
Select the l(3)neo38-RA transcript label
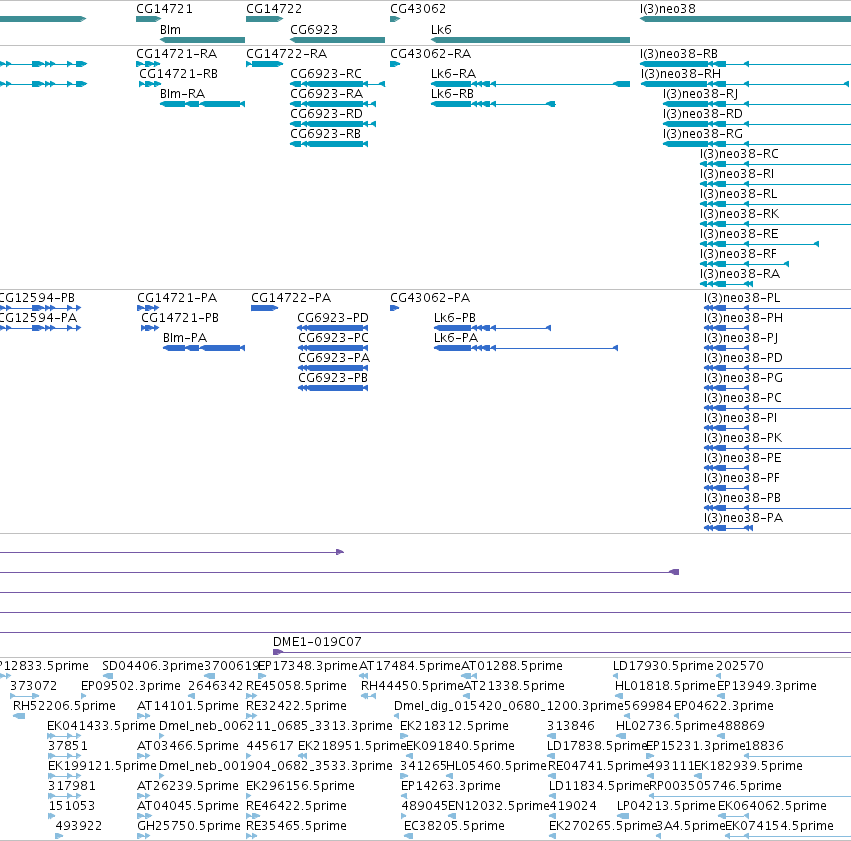(740, 274)
